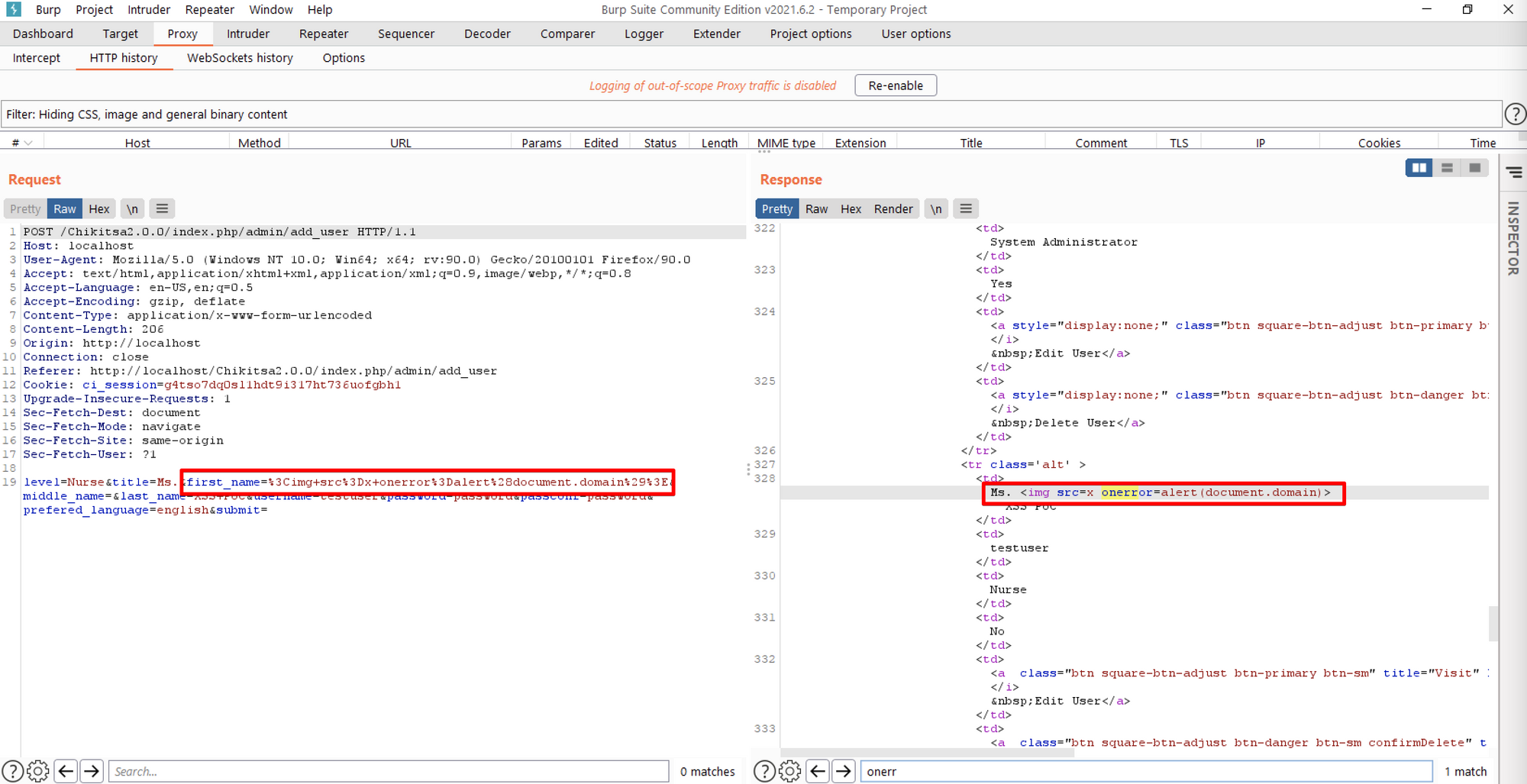
Task: Expand the vertical INSPECTOR side panel
Action: point(1513,238)
